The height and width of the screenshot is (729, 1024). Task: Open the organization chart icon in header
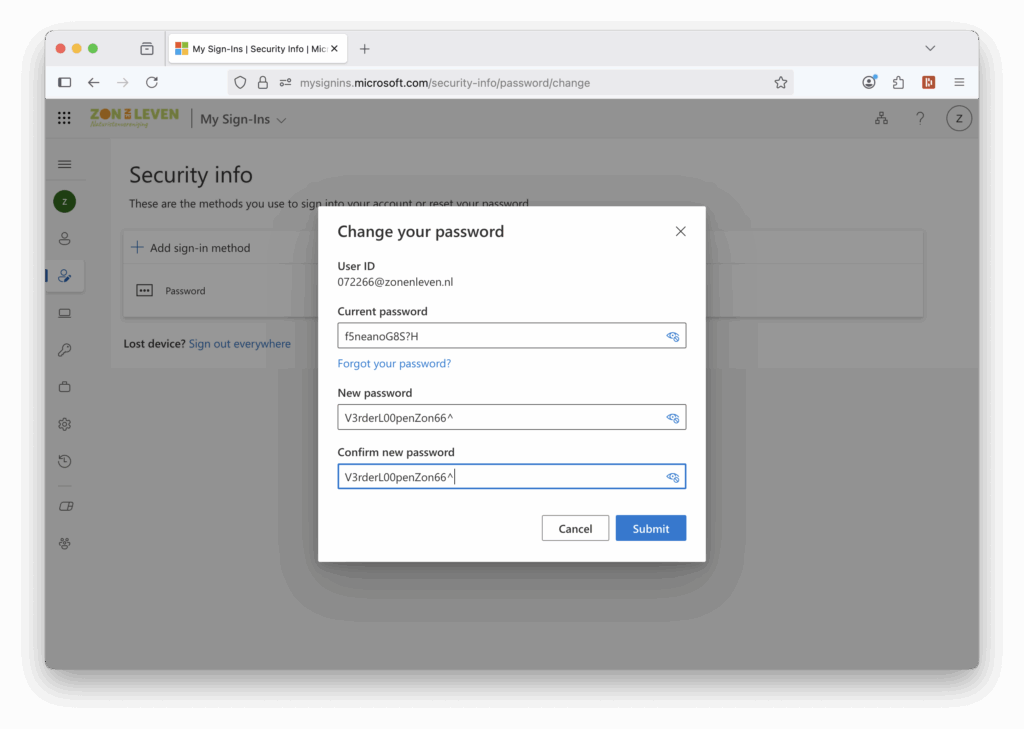tap(881, 118)
